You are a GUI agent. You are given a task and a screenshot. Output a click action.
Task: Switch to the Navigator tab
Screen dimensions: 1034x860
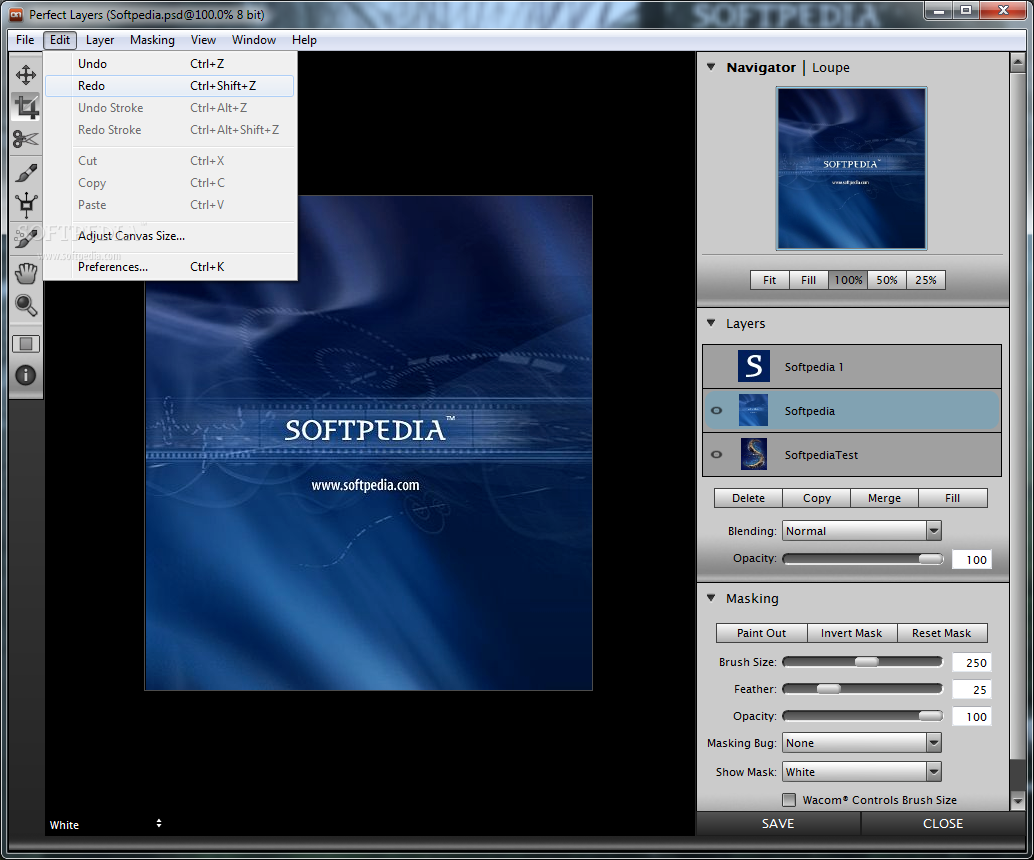tap(761, 67)
